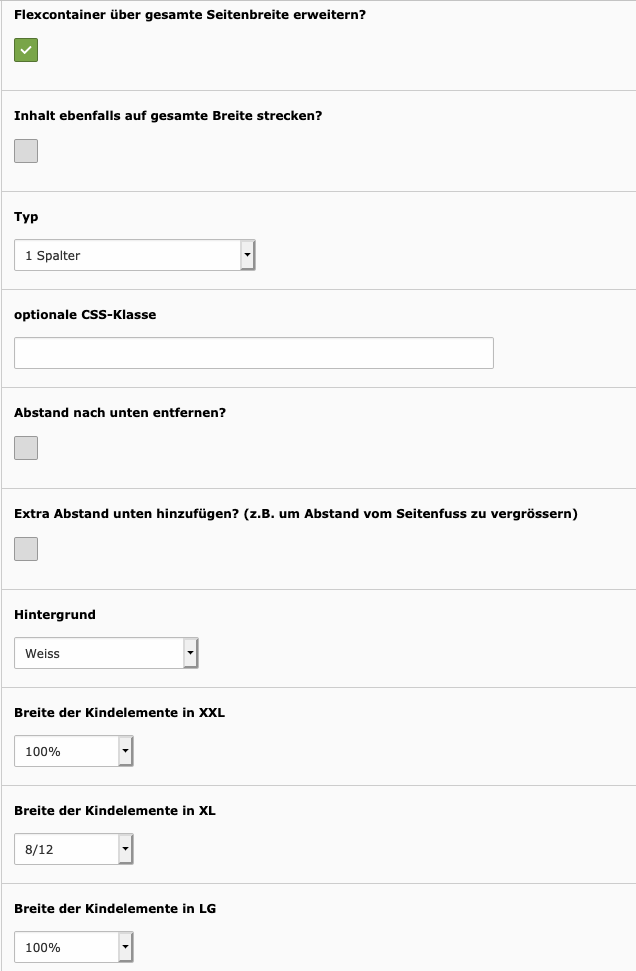Click the 'Breite der Kindelemente in XL' label
The width and height of the screenshot is (636, 971).
point(115,811)
